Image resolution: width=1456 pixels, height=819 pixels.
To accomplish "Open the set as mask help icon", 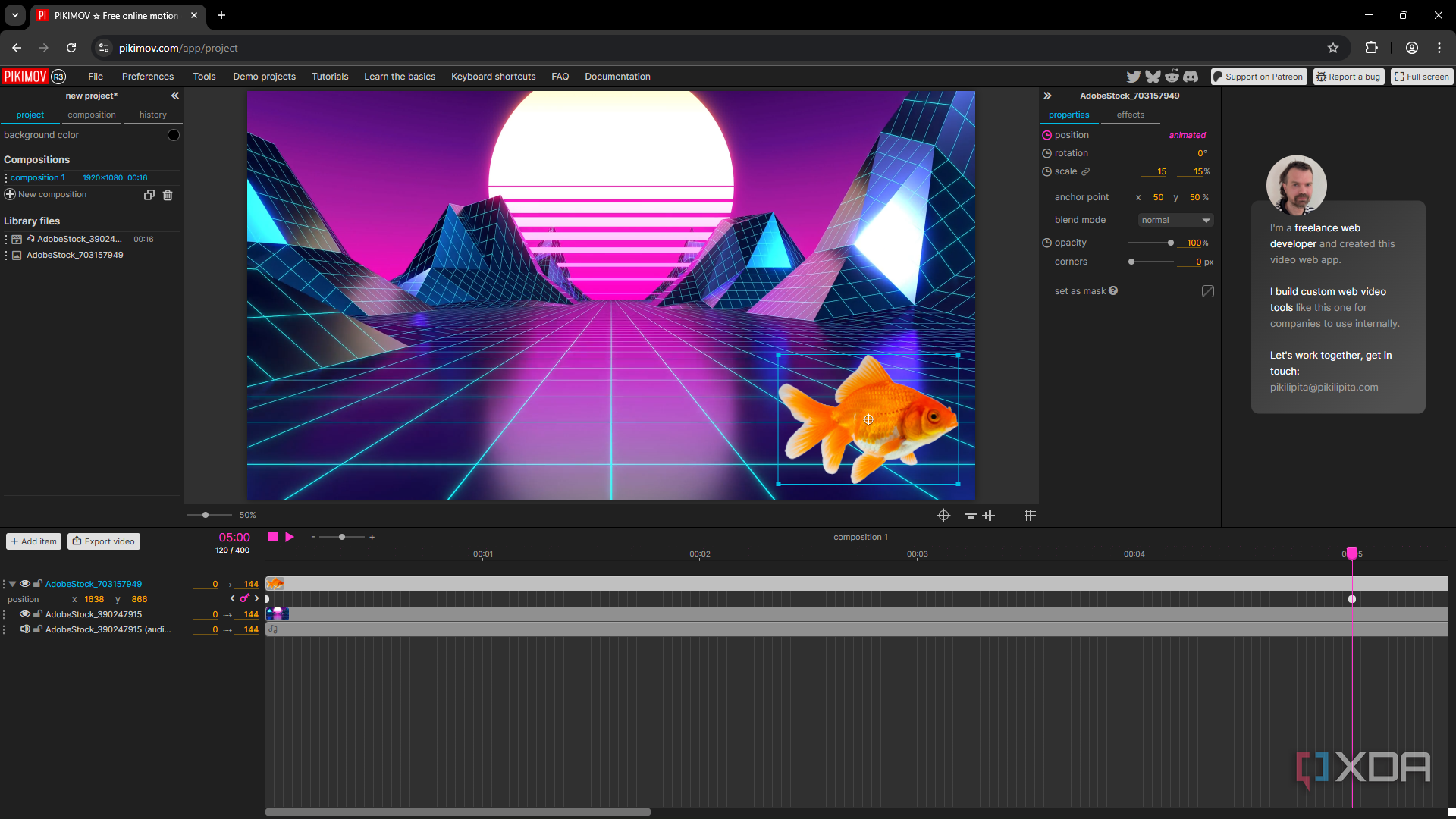I will point(1113,290).
